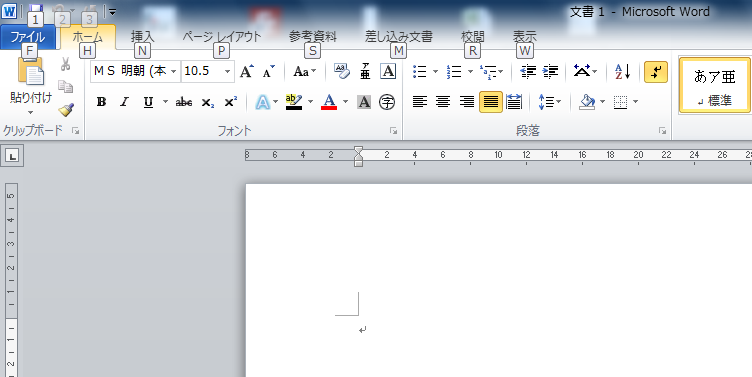Viewport: 752px width, 377px height.
Task: Toggle Subscript formatting
Action: [x=208, y=102]
